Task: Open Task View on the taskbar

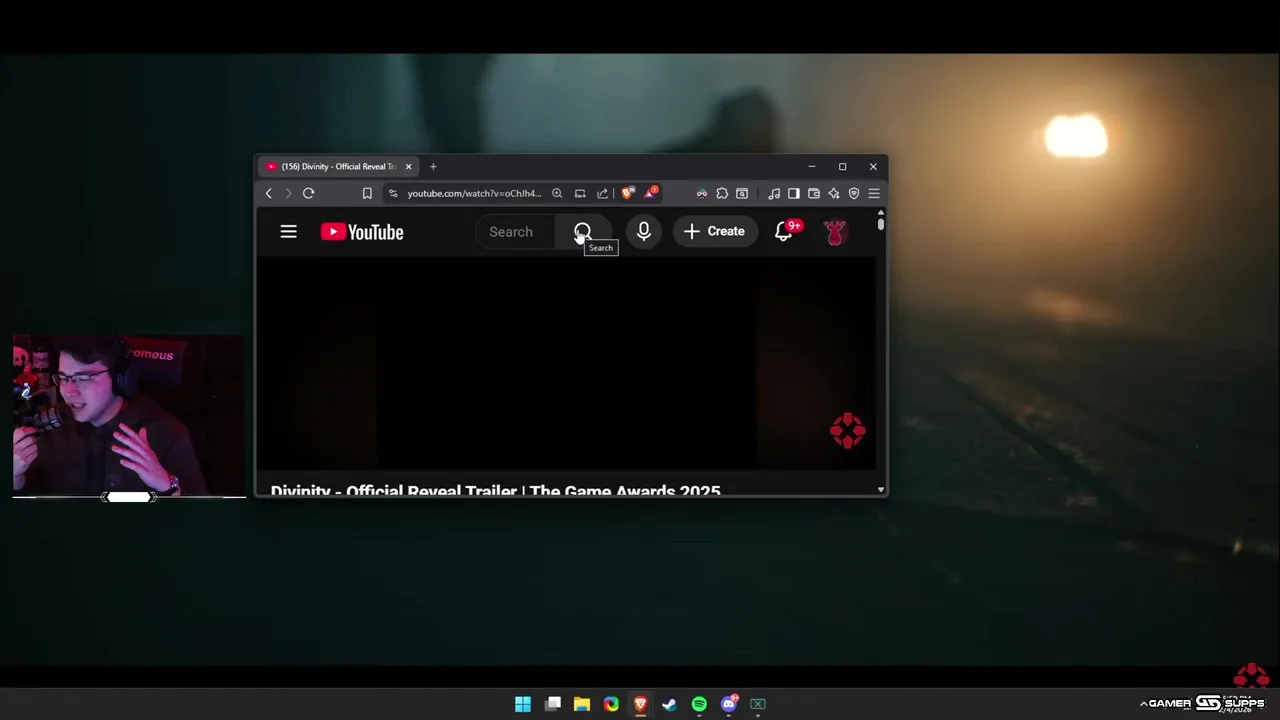Action: click(x=553, y=704)
